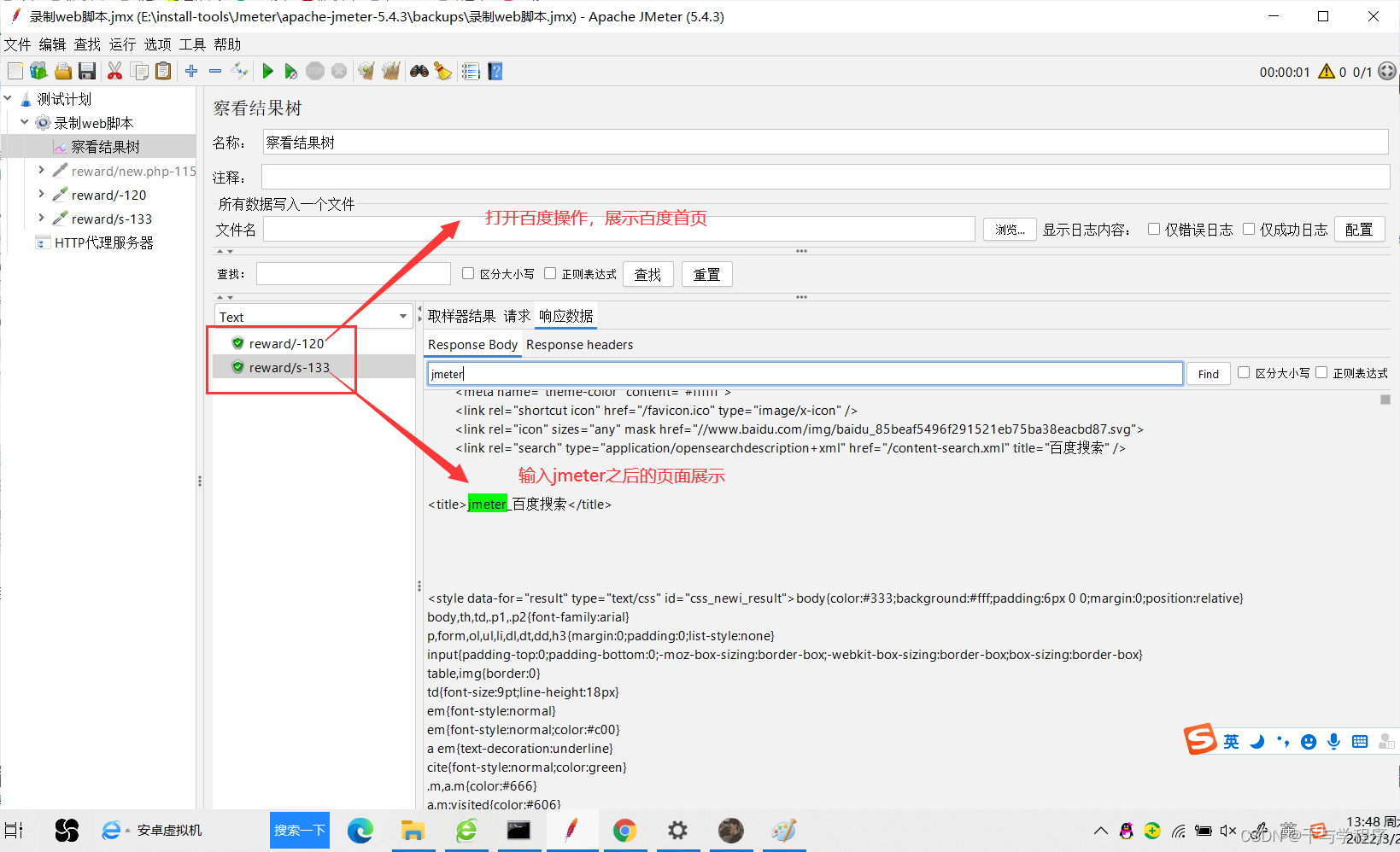
Task: Open Microsoft Edge from taskbar
Action: point(360,830)
